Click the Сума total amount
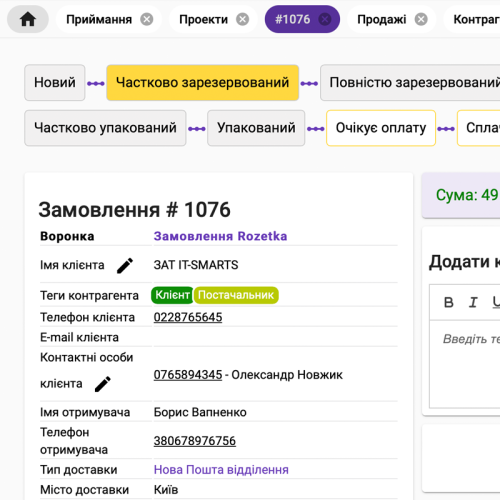Viewport: 500px width, 500px height. [467, 195]
